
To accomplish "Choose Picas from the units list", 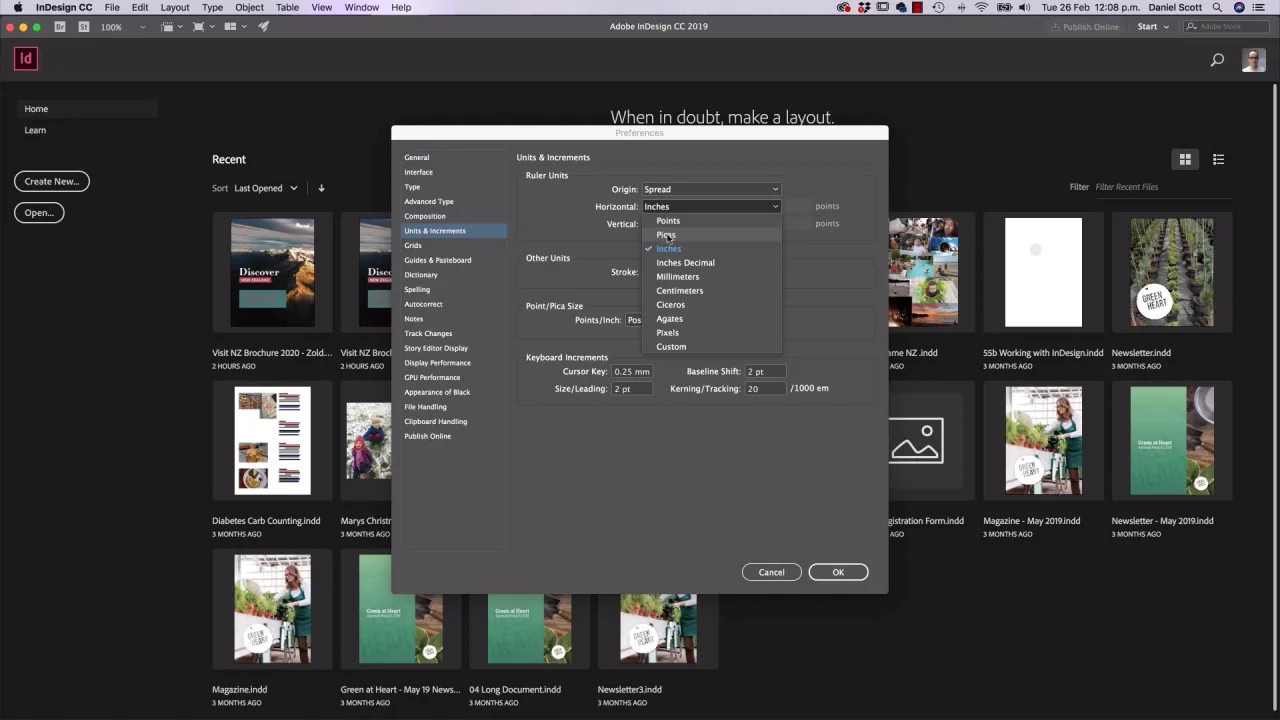I will 711,235.
